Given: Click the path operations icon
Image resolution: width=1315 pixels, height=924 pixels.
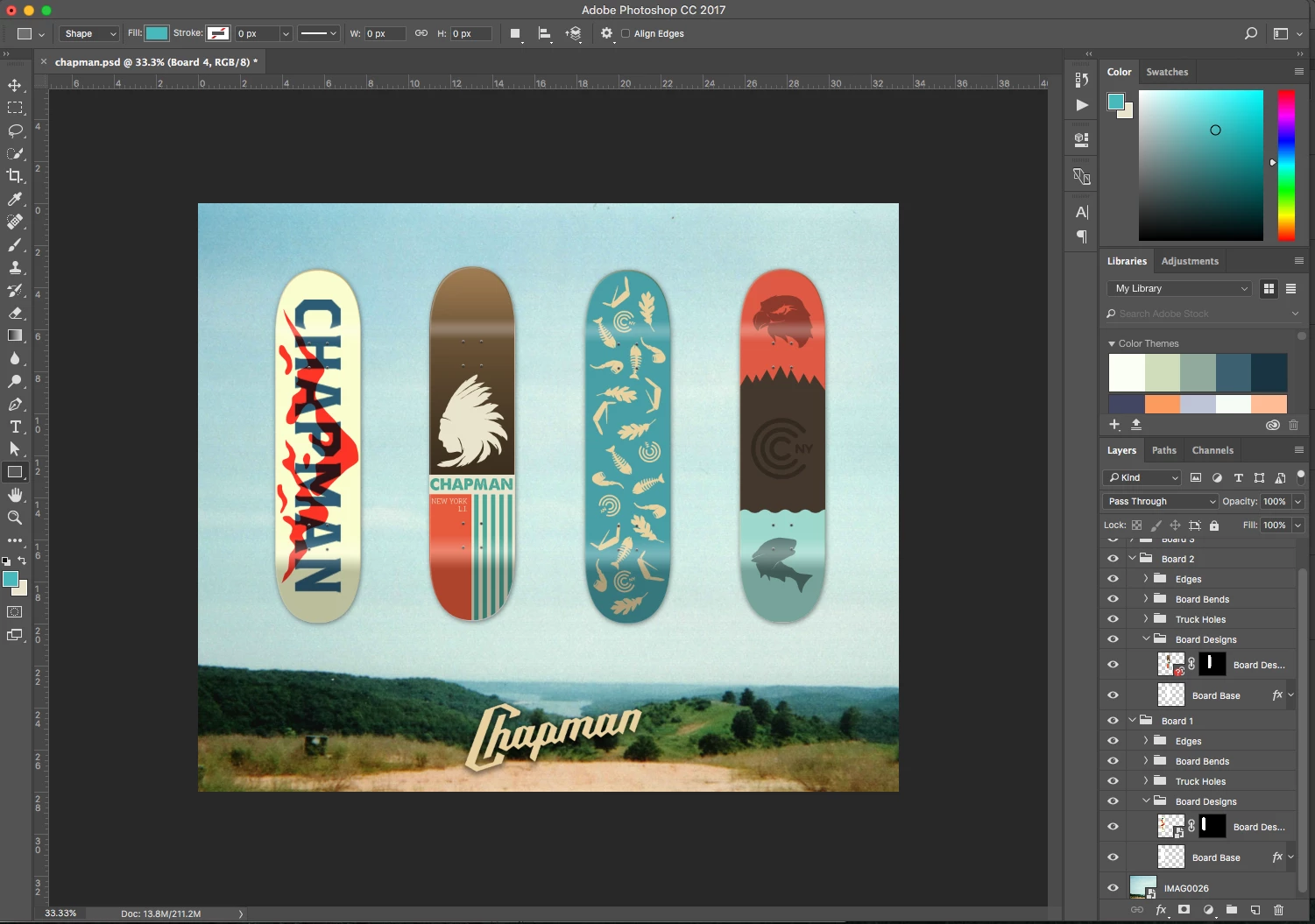Looking at the screenshot, I should click(x=515, y=33).
